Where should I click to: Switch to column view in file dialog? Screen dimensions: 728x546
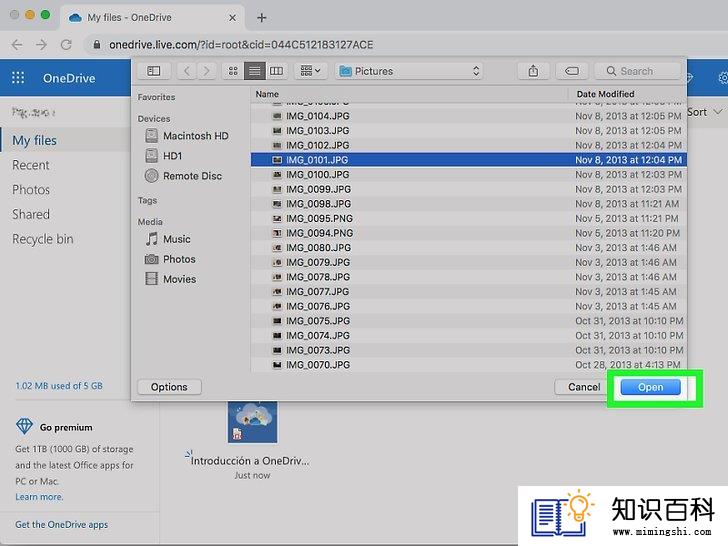(276, 71)
